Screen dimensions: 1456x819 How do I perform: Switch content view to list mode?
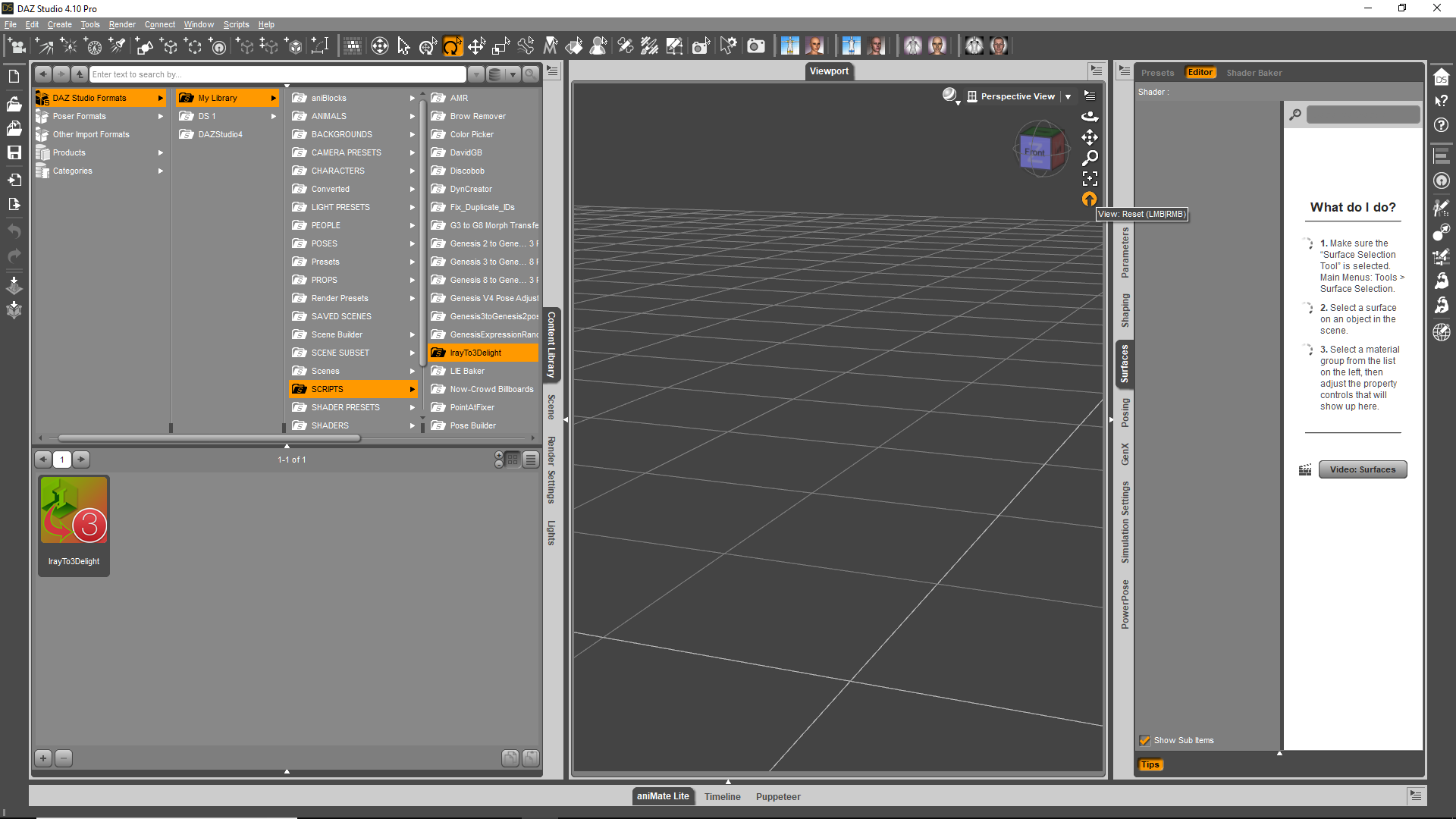(x=531, y=460)
